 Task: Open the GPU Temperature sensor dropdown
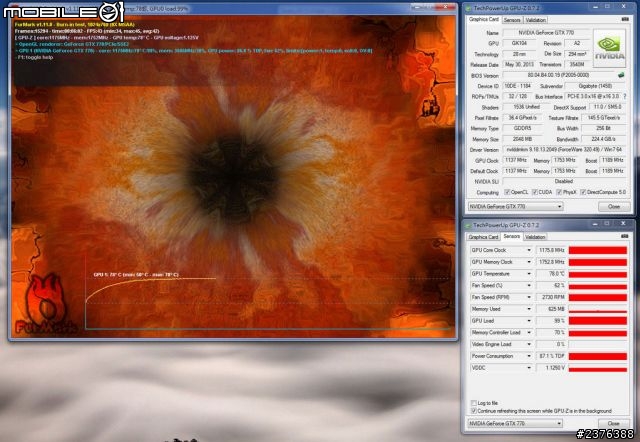pyautogui.click(x=529, y=274)
